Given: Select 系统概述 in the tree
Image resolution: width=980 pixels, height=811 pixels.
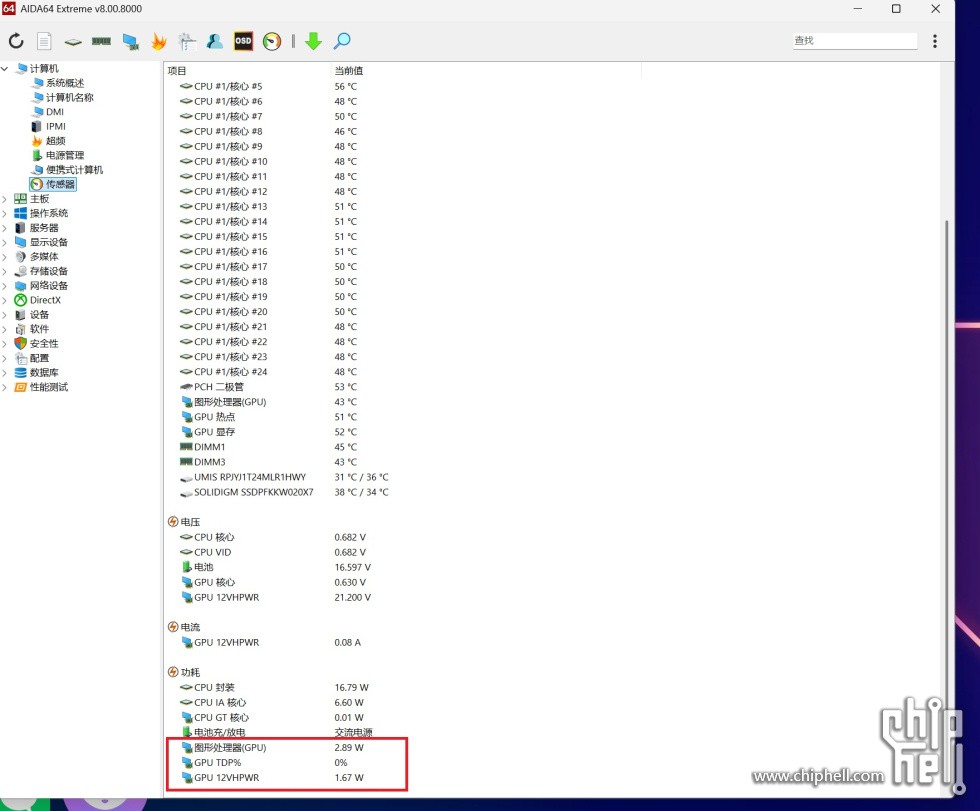Looking at the screenshot, I should pos(64,83).
